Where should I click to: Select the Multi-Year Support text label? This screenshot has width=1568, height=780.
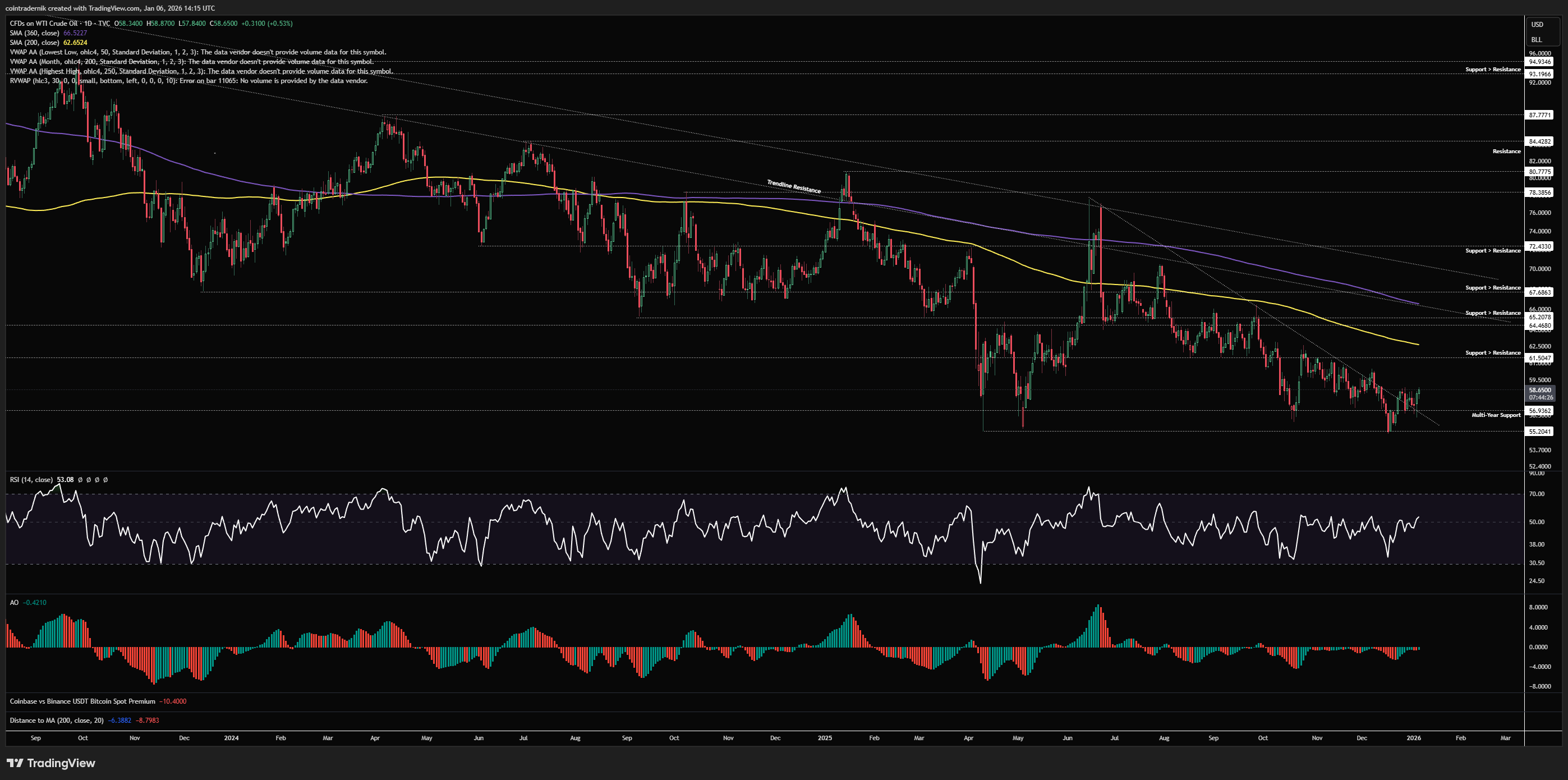point(1496,415)
